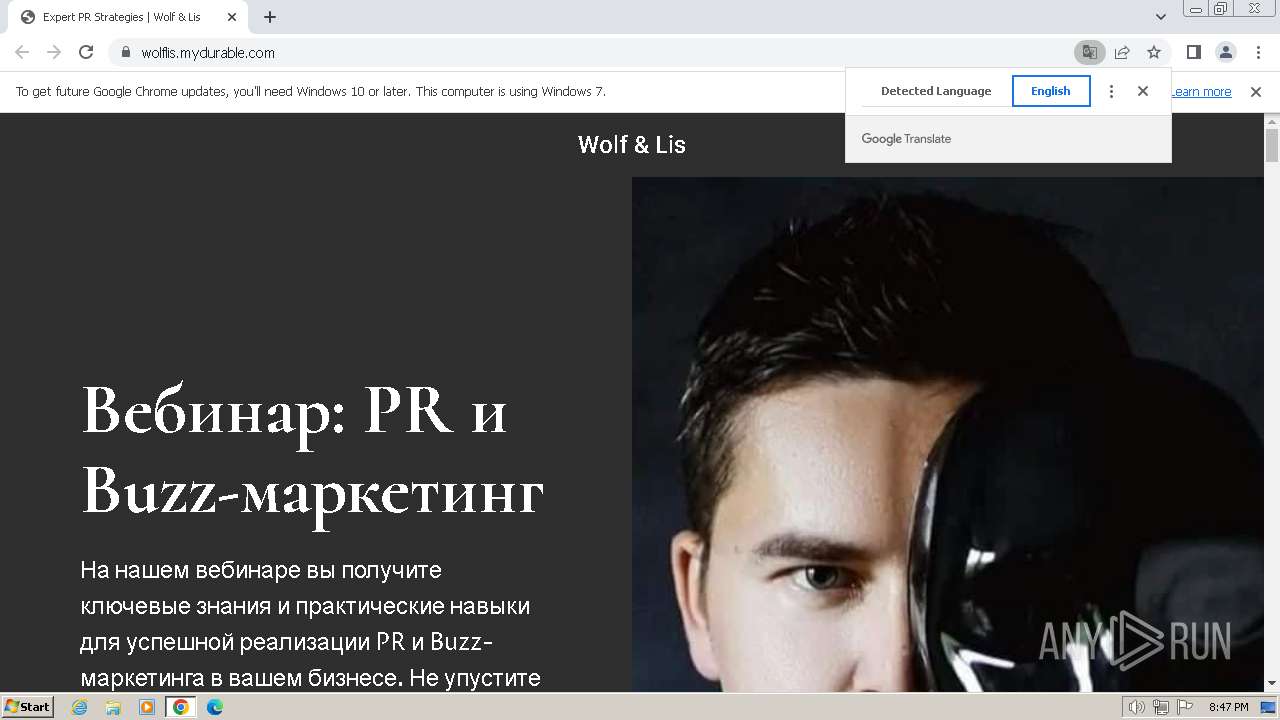Close the Google Translate popup

tap(1143, 91)
